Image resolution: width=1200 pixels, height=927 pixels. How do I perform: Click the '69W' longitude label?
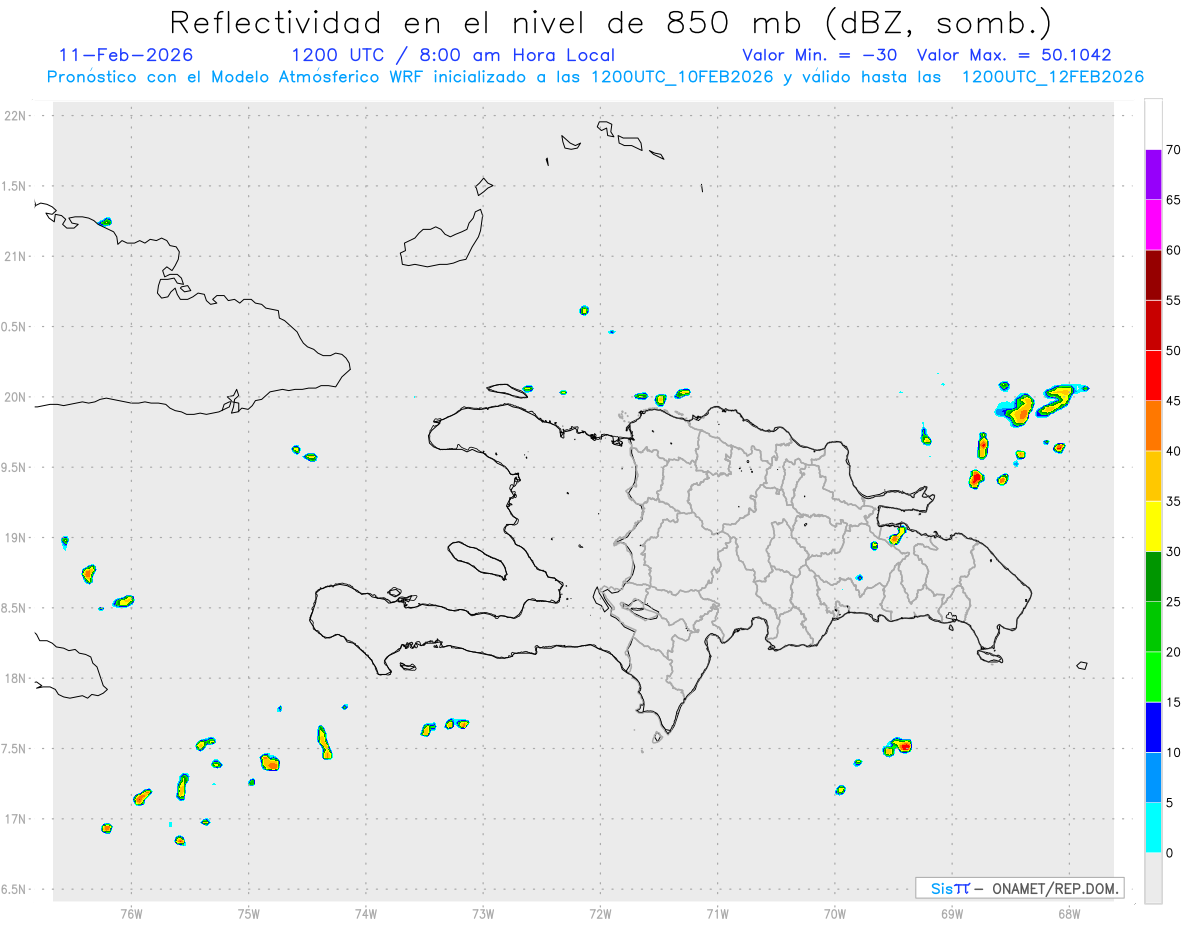952,912
